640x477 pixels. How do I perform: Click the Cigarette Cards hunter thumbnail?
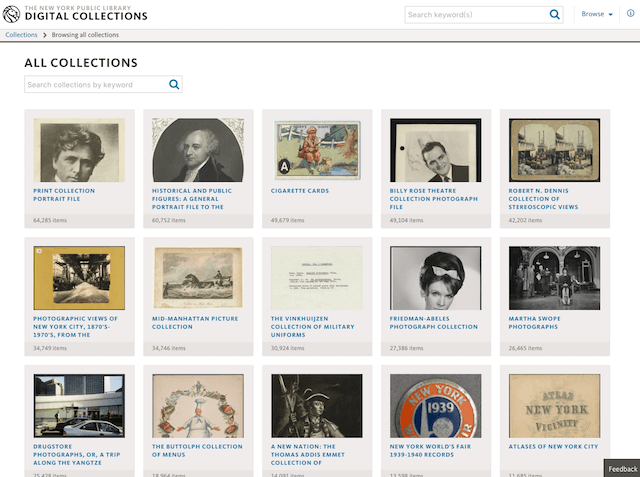[x=317, y=150]
